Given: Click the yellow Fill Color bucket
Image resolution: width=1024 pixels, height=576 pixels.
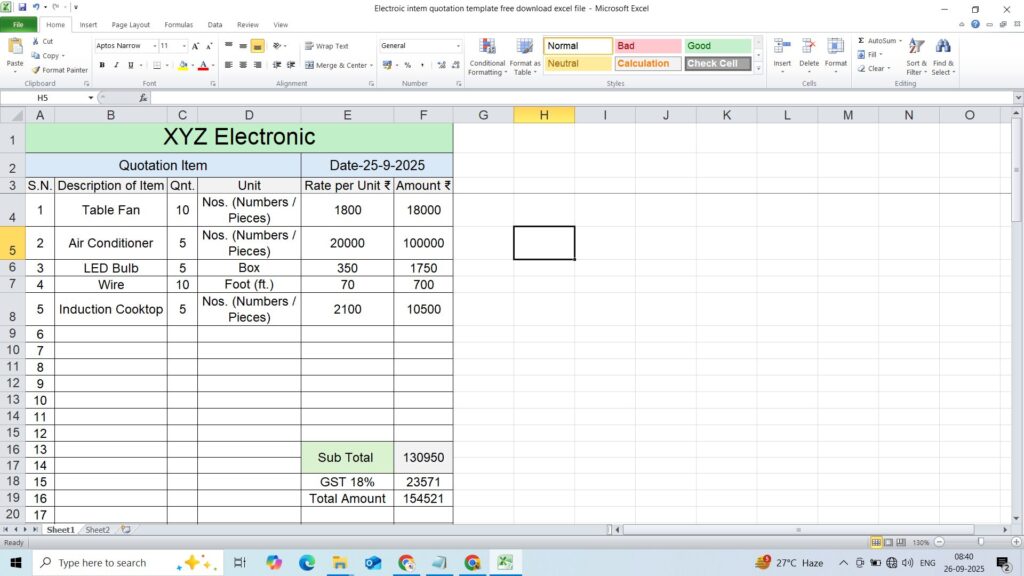Looking at the screenshot, I should [183, 65].
